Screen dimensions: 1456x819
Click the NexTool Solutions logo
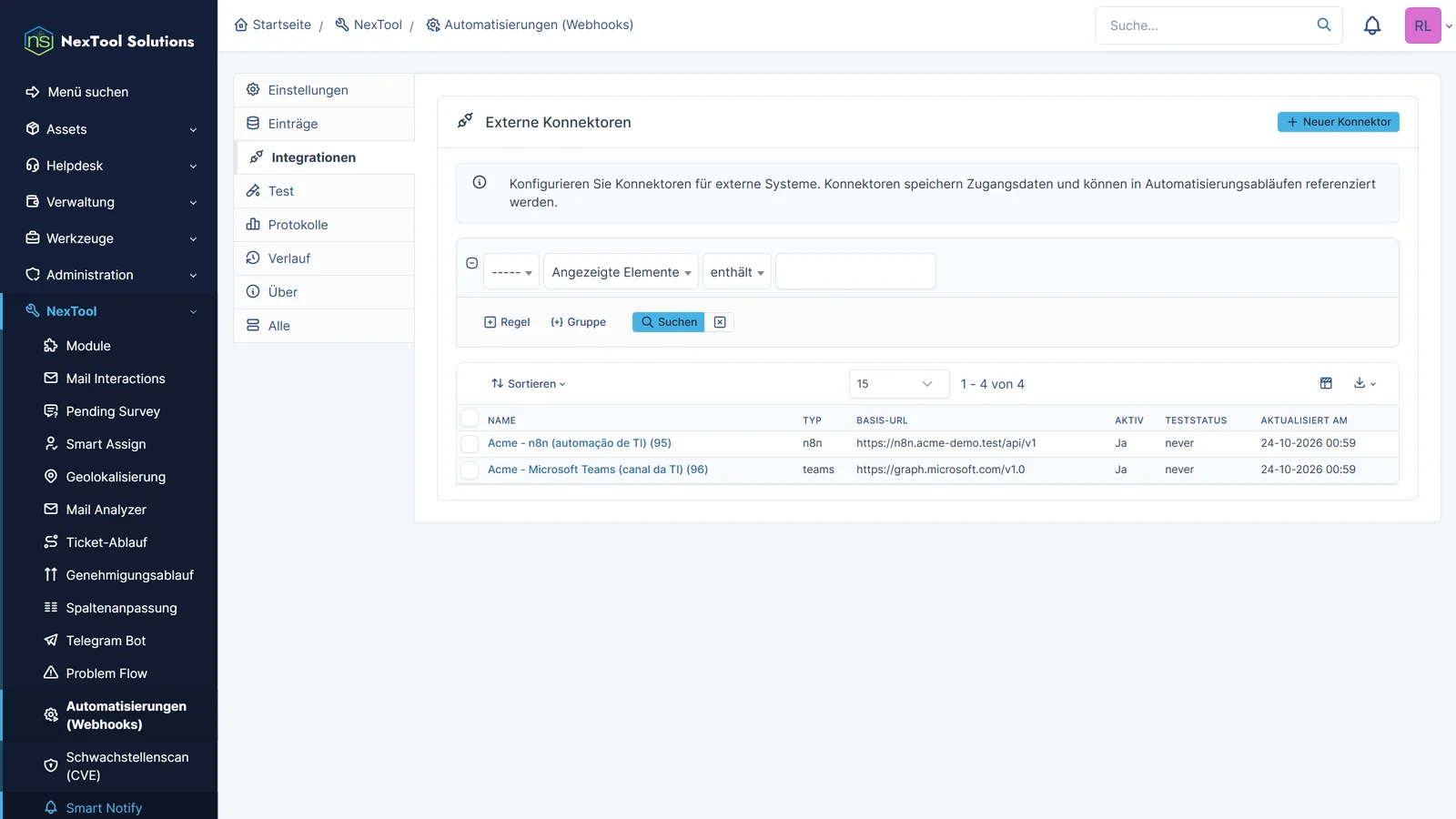coord(109,41)
